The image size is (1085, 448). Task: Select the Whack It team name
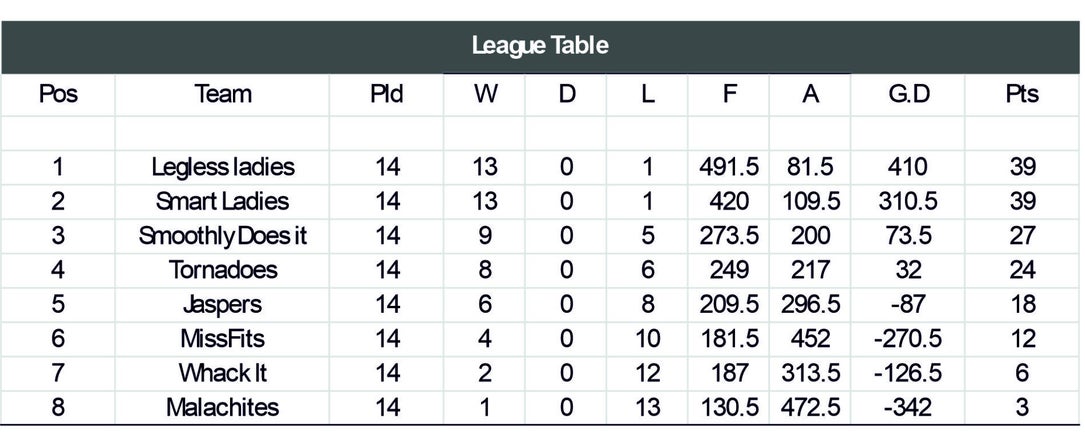coord(222,373)
